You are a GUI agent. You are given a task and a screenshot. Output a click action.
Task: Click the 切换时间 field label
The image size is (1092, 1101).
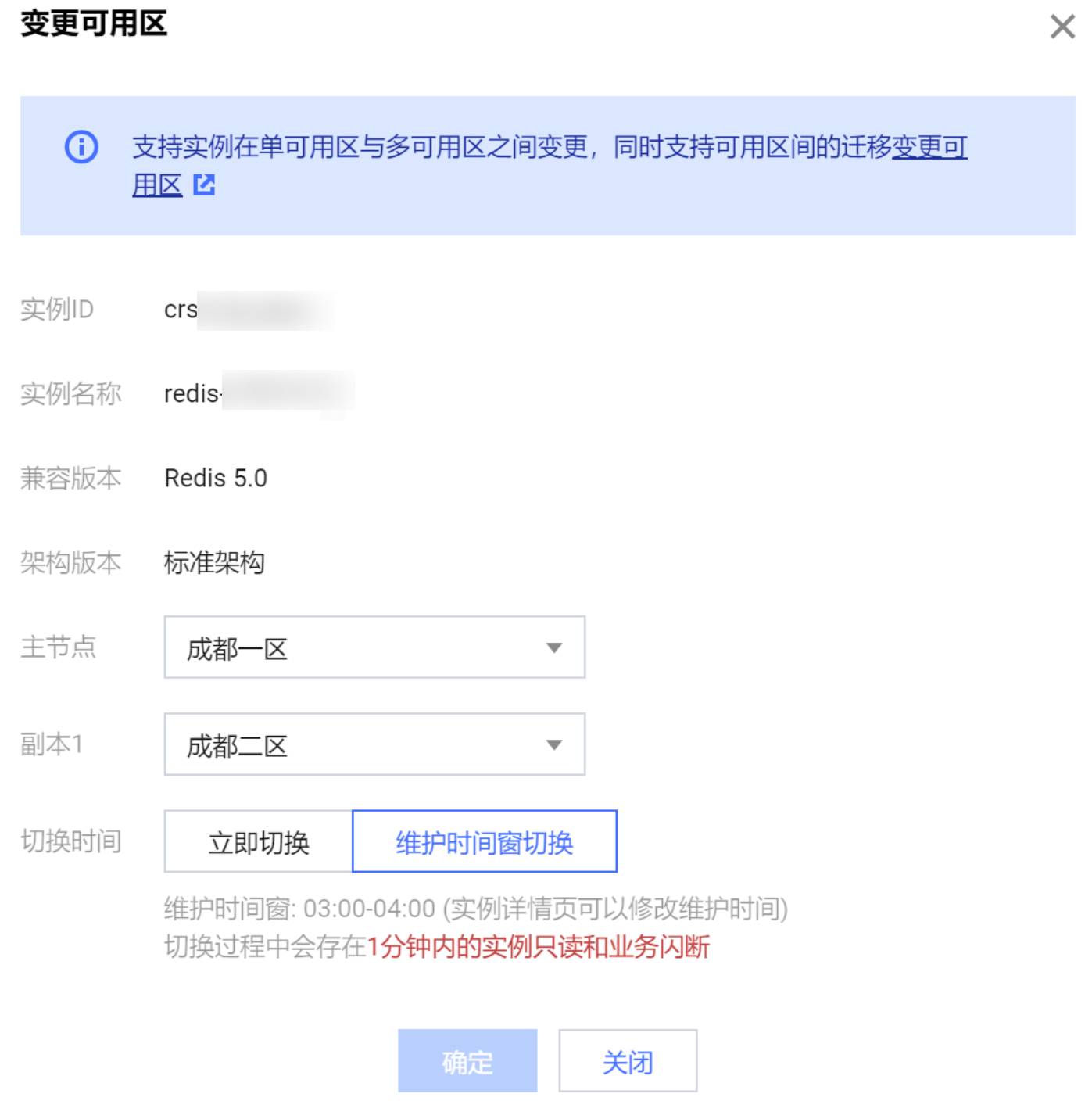coord(71,841)
